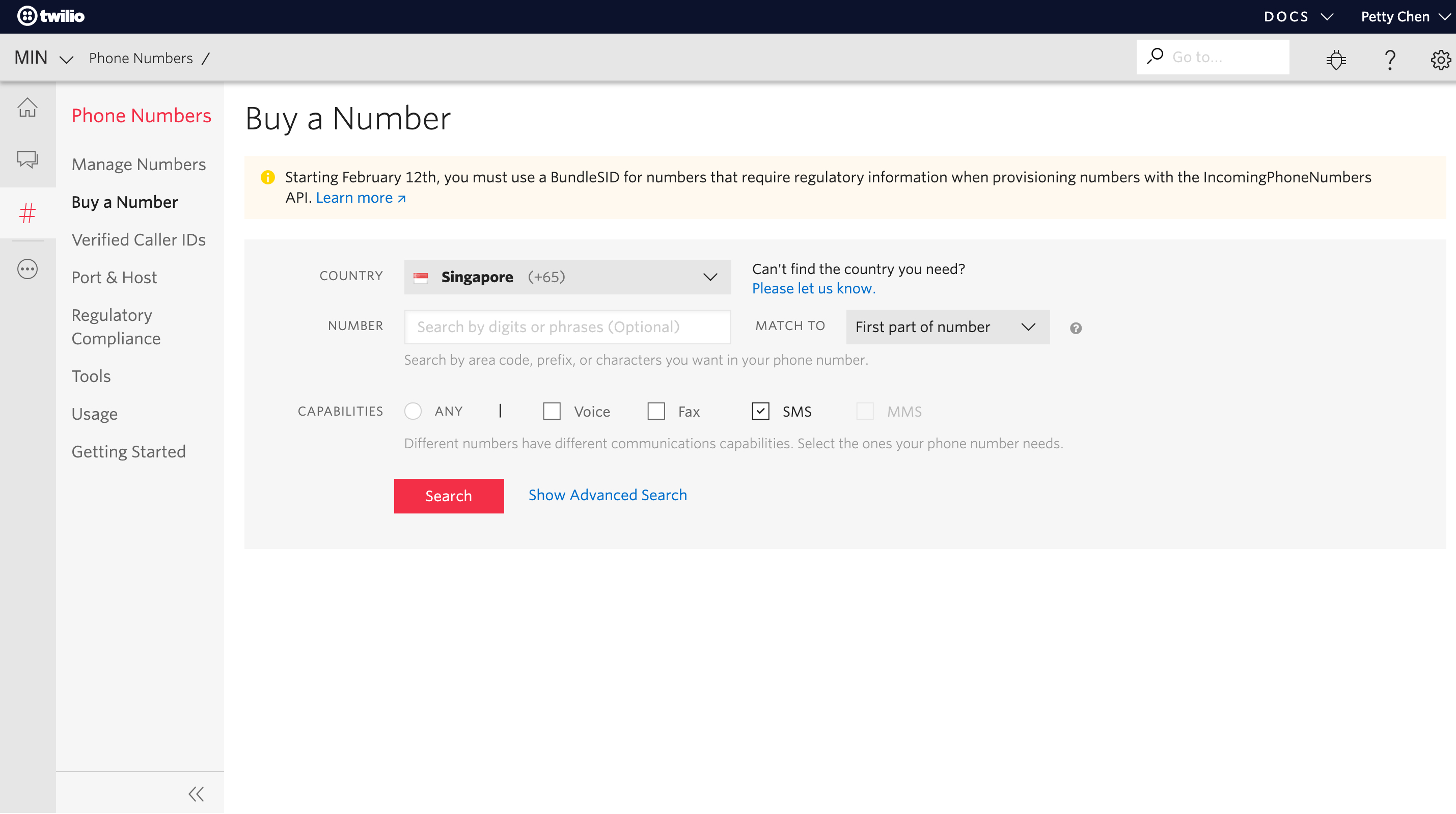Click the Singapore flag icon
Viewport: 1456px width, 814px height.
click(421, 277)
